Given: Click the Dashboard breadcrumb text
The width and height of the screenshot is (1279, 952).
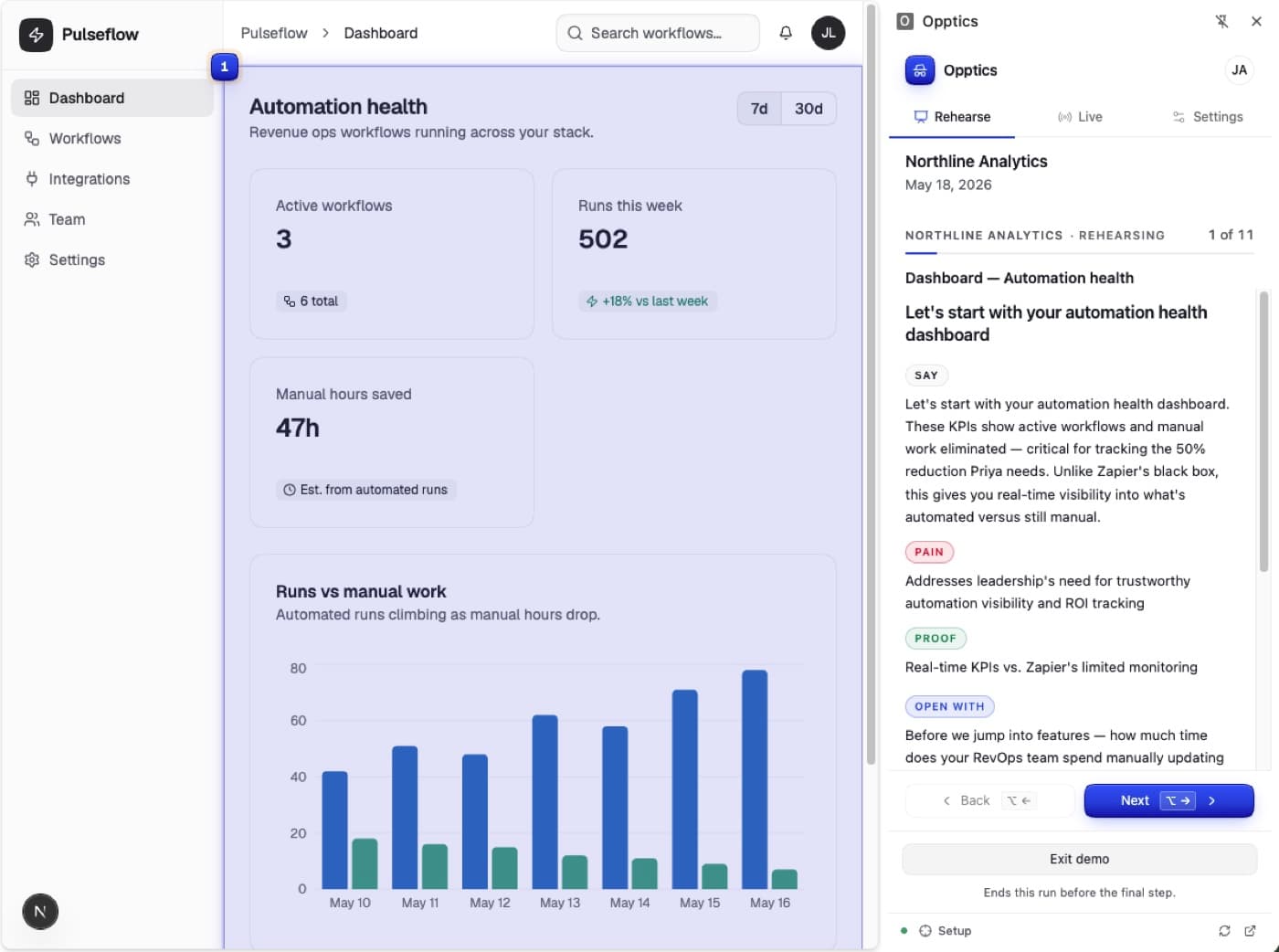Looking at the screenshot, I should point(381,33).
